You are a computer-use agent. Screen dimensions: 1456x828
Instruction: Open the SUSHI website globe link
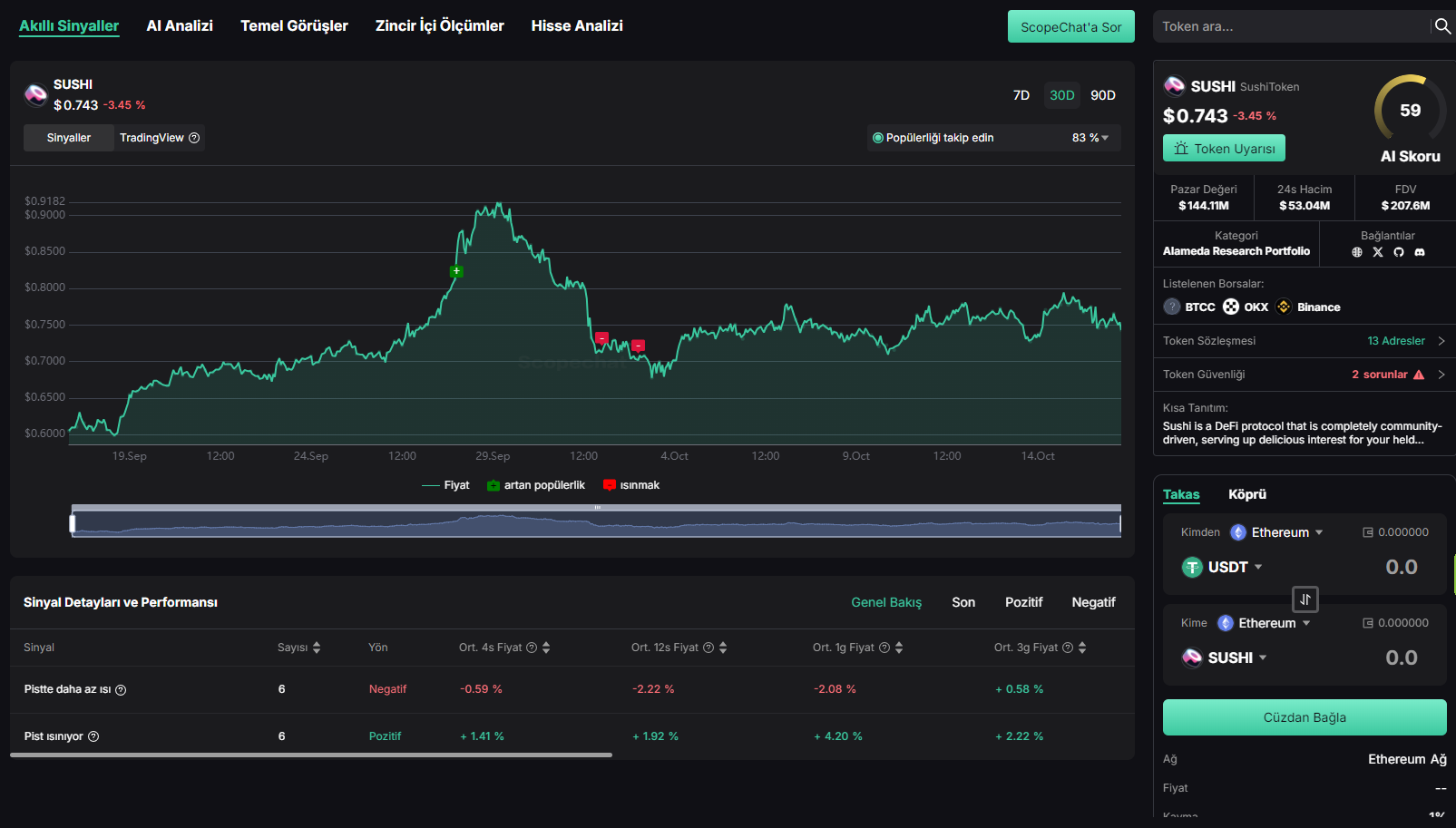pos(1357,252)
